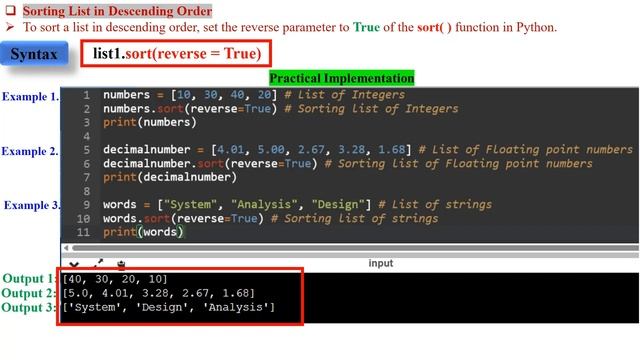Screen dimensions: 640x360
Task: Click line number 6 in the gutter
Action: (x=87, y=164)
